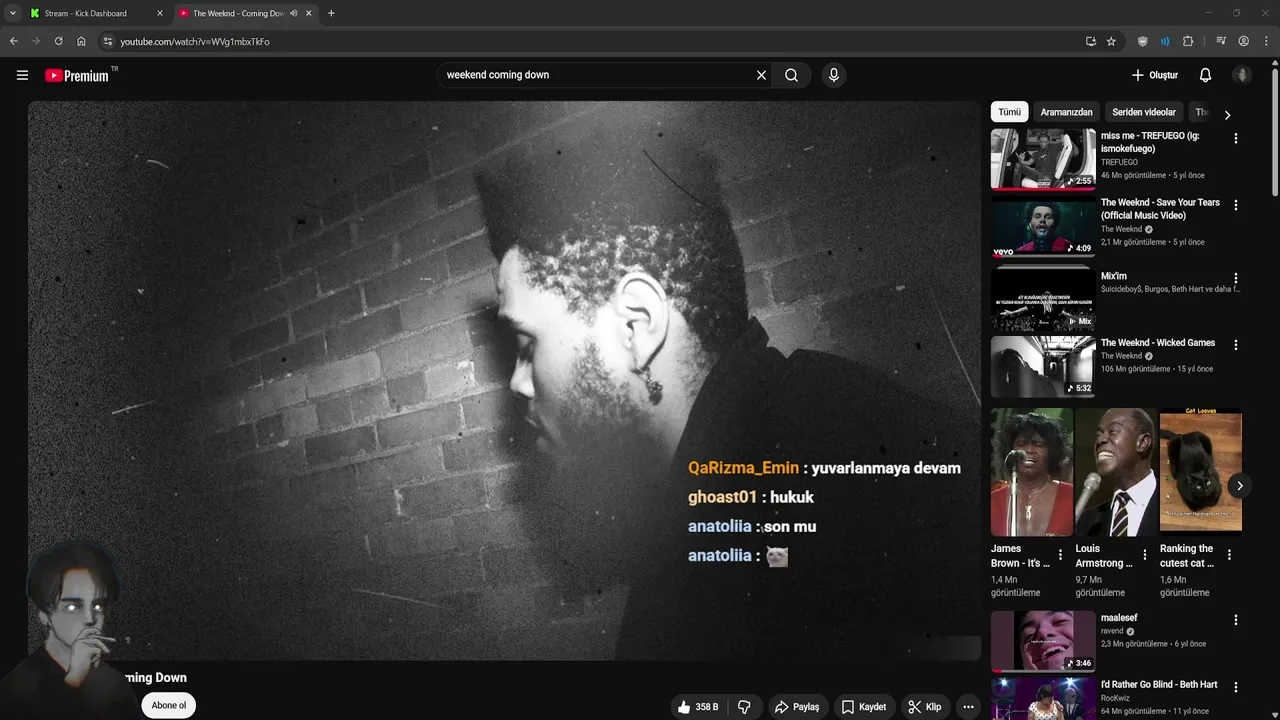Switch to Stream - Kick Dashboard tab

click(95, 13)
